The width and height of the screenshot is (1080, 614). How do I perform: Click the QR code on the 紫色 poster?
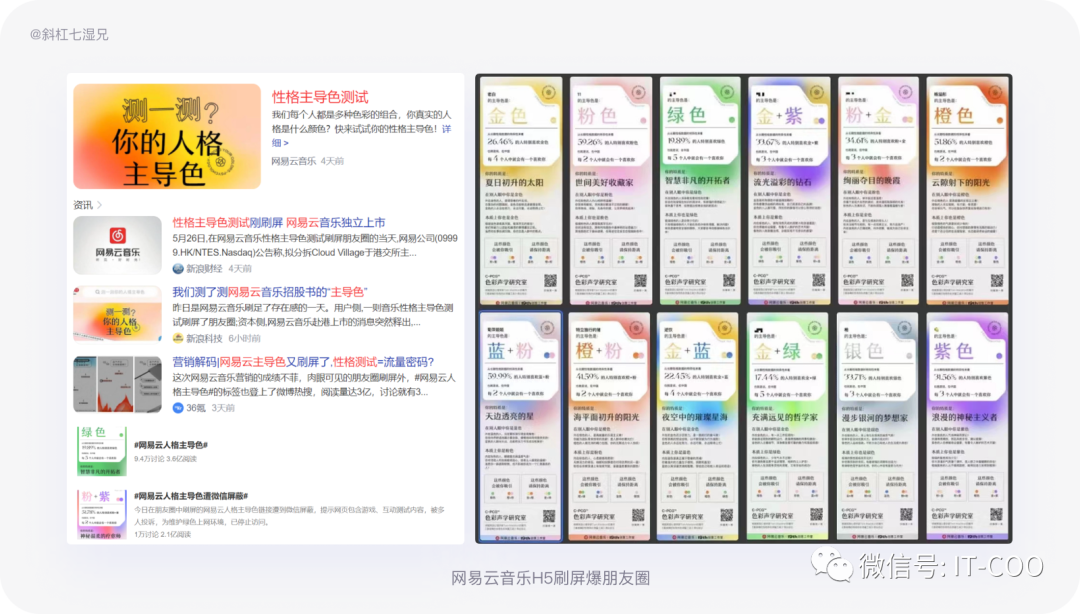[x=996, y=514]
